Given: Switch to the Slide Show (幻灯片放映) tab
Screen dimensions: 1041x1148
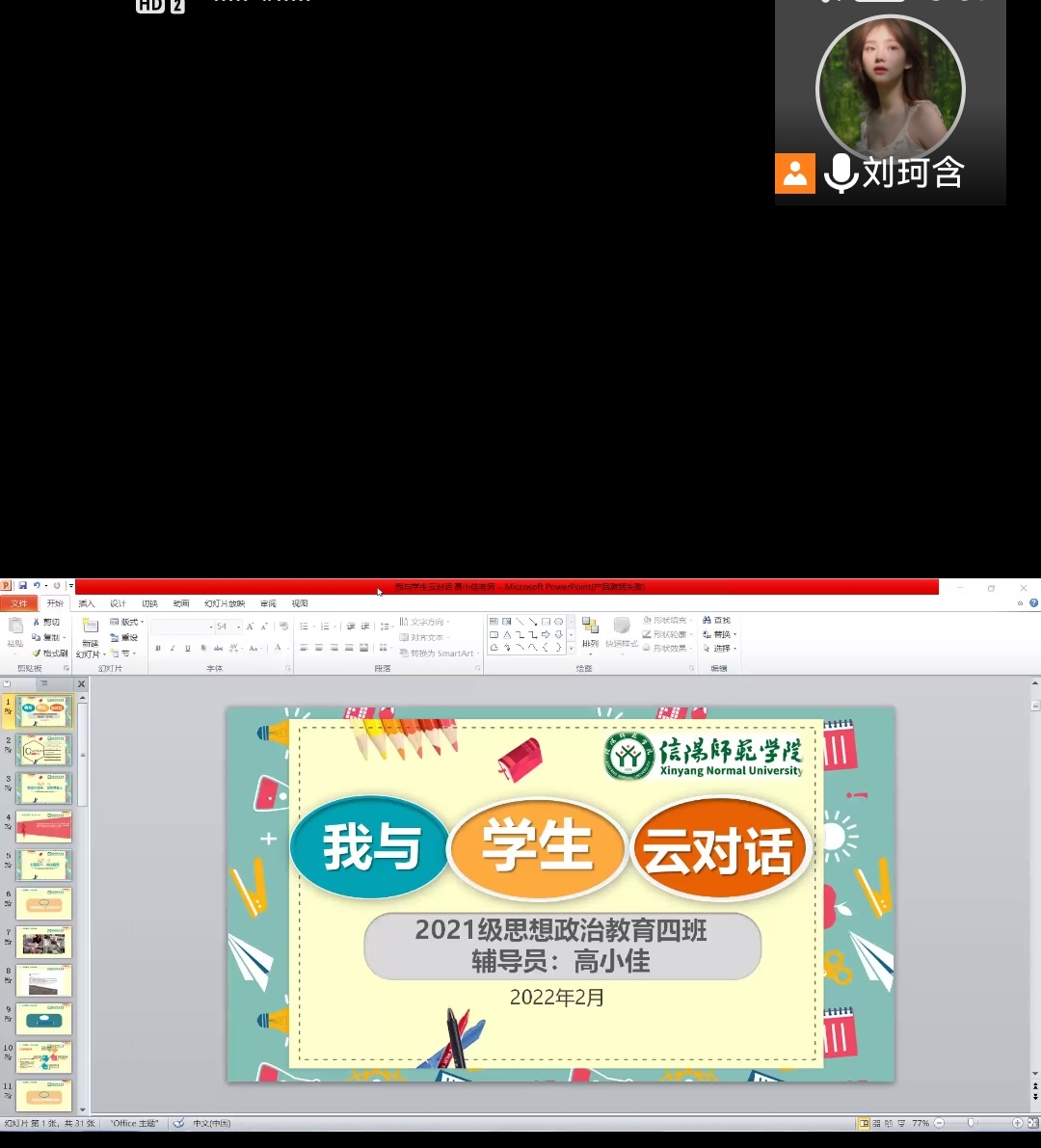Looking at the screenshot, I should point(225,603).
